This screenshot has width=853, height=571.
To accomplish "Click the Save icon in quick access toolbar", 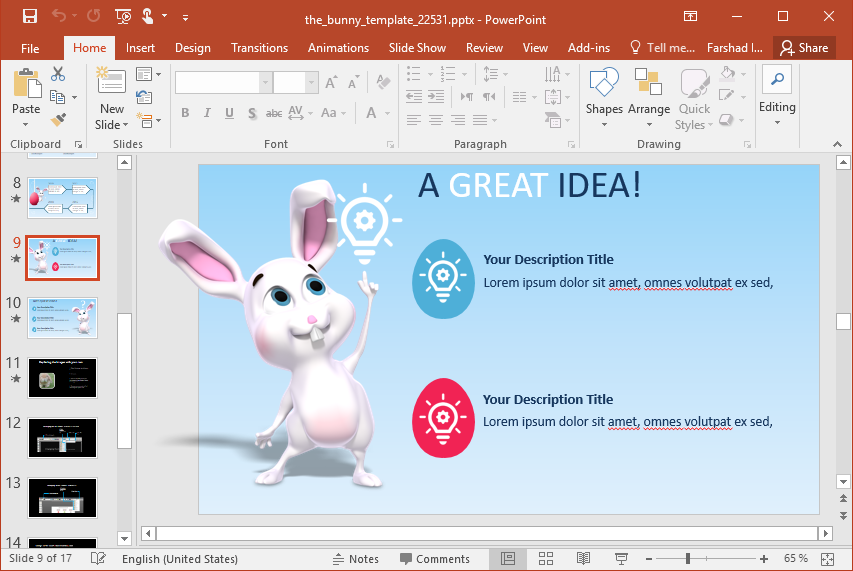I will coord(29,16).
